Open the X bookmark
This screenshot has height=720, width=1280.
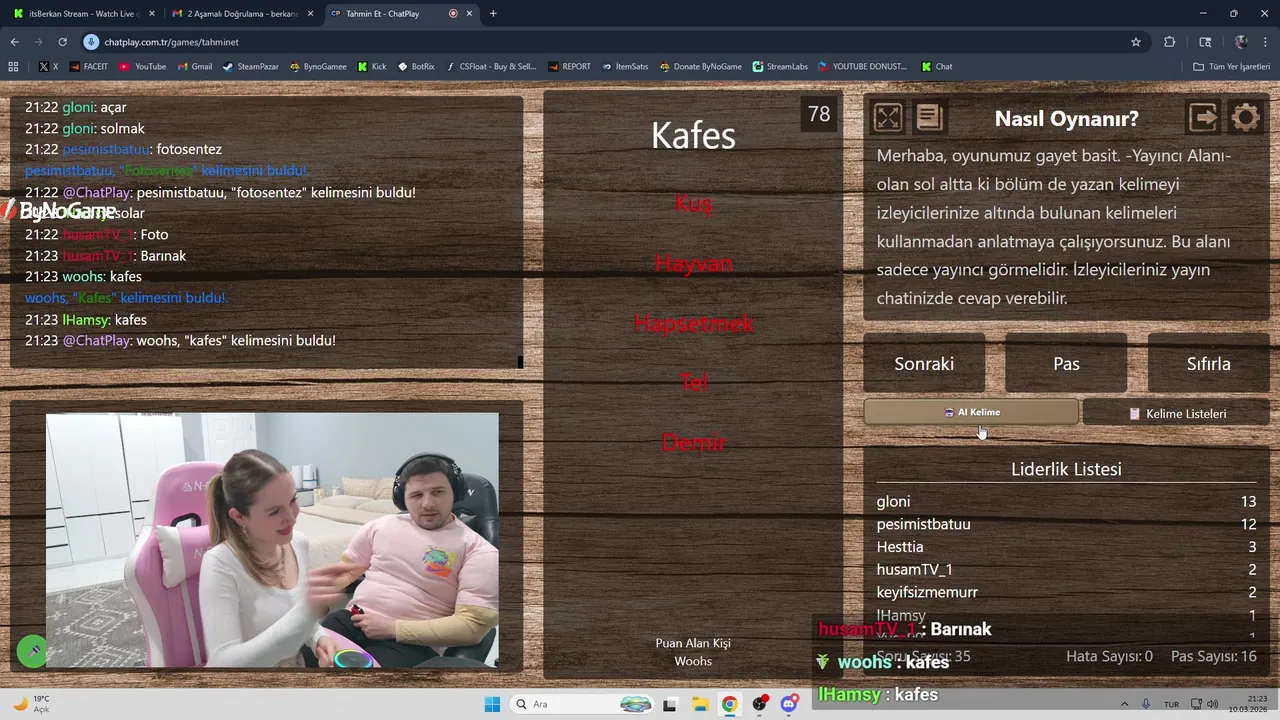tap(48, 67)
